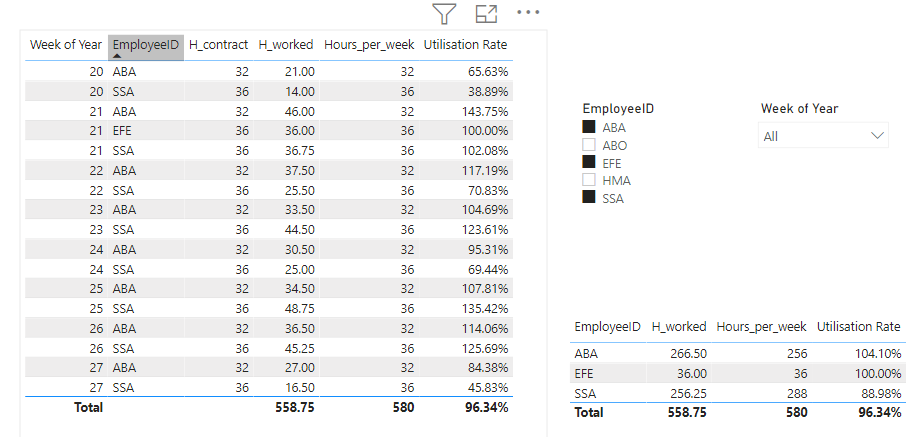Sort summary table by EmployeeID header
This screenshot has height=437, width=922.
tap(607, 326)
